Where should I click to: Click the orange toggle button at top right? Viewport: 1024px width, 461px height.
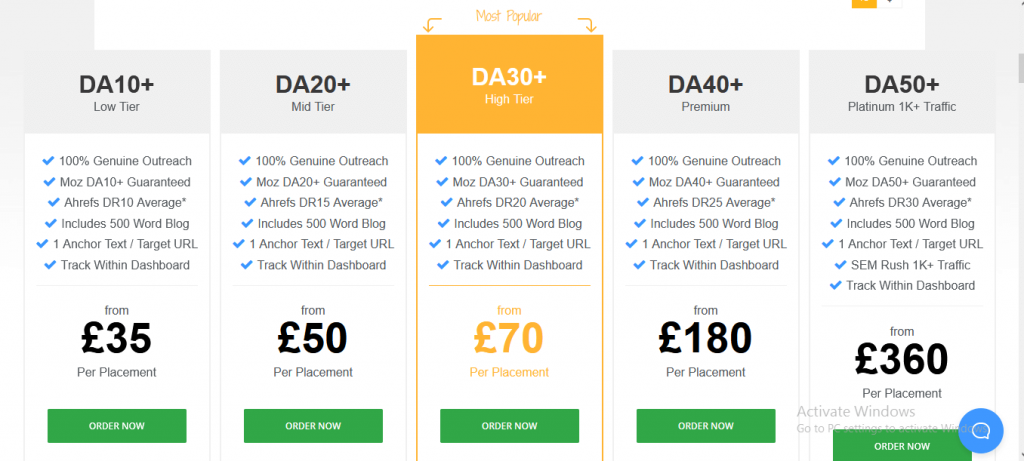[864, 3]
